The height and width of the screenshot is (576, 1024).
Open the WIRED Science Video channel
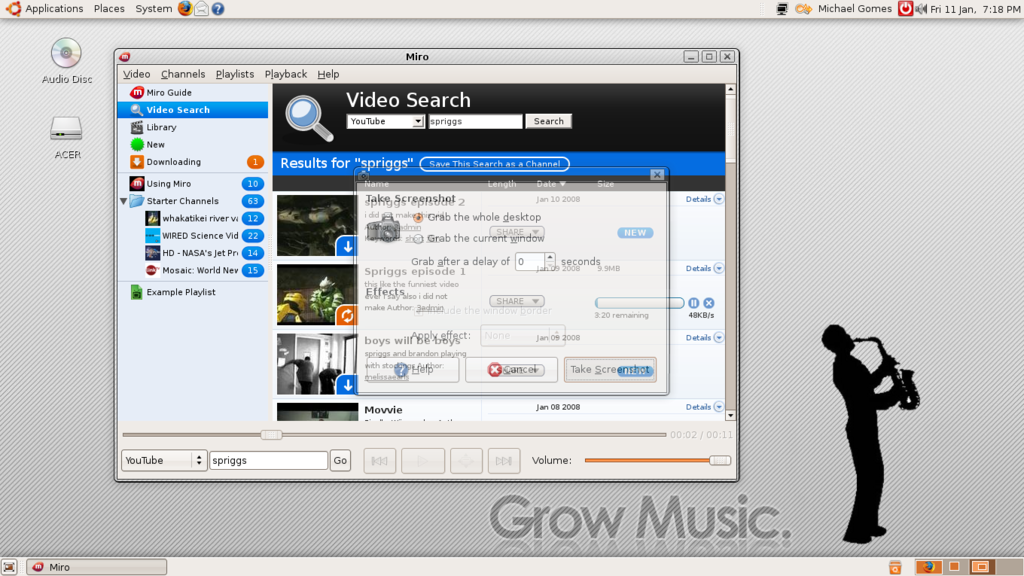click(x=200, y=236)
